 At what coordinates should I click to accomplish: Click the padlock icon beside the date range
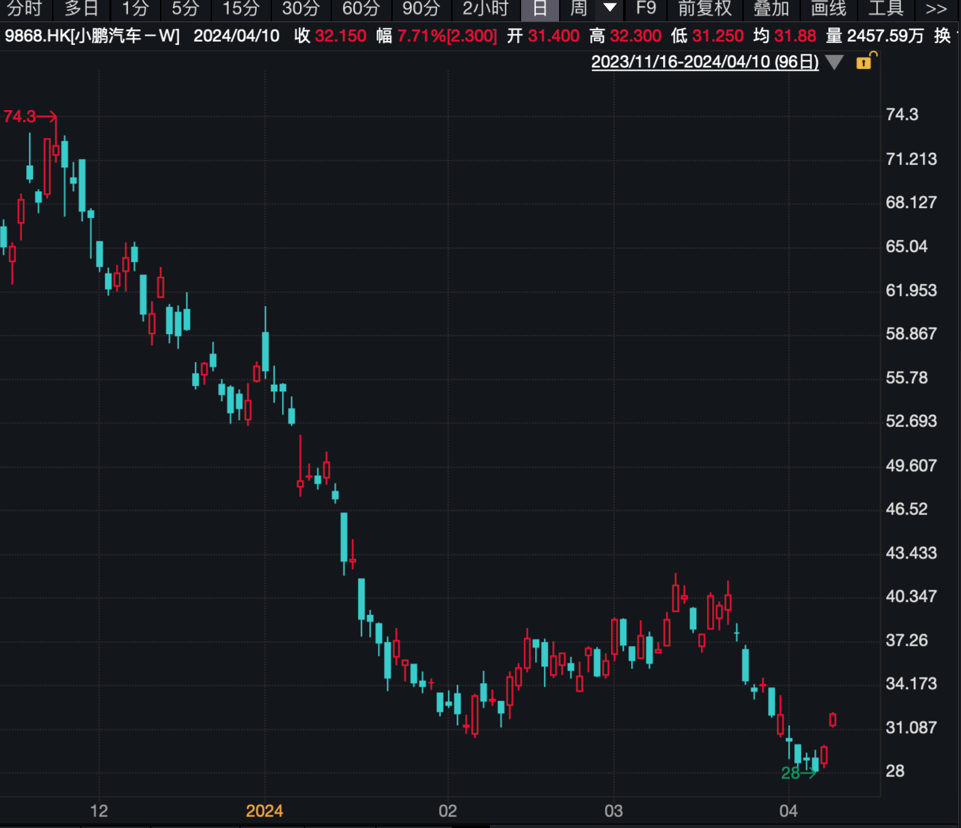tap(864, 62)
